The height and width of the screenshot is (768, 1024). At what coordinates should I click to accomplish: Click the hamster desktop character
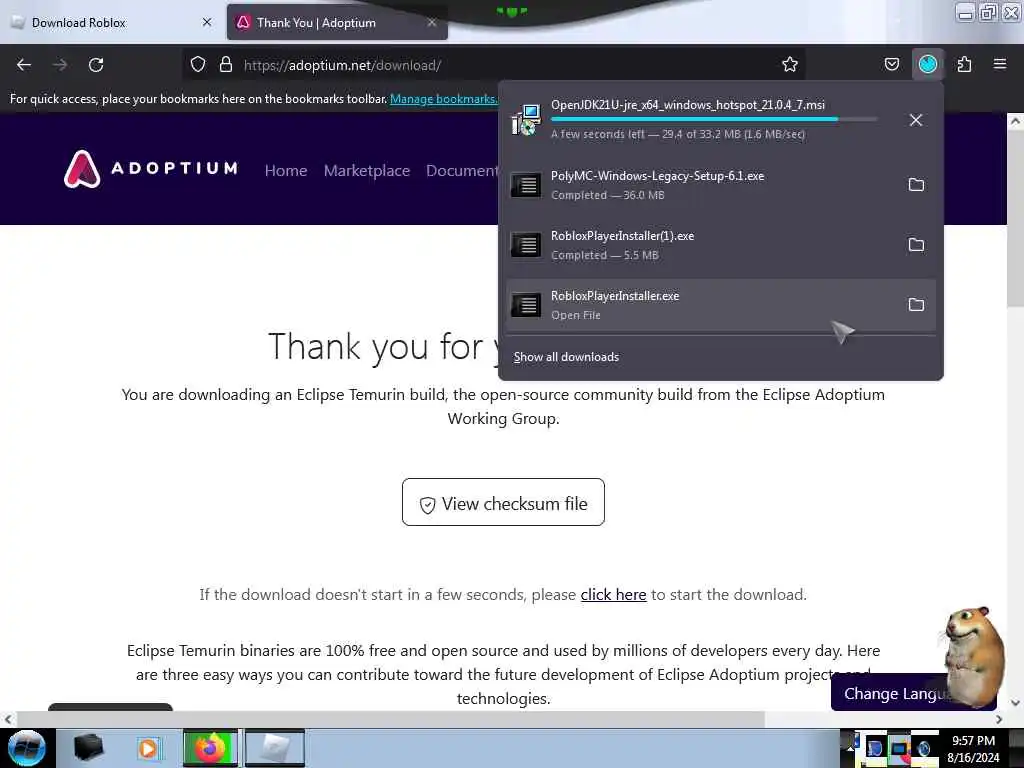pos(972,656)
